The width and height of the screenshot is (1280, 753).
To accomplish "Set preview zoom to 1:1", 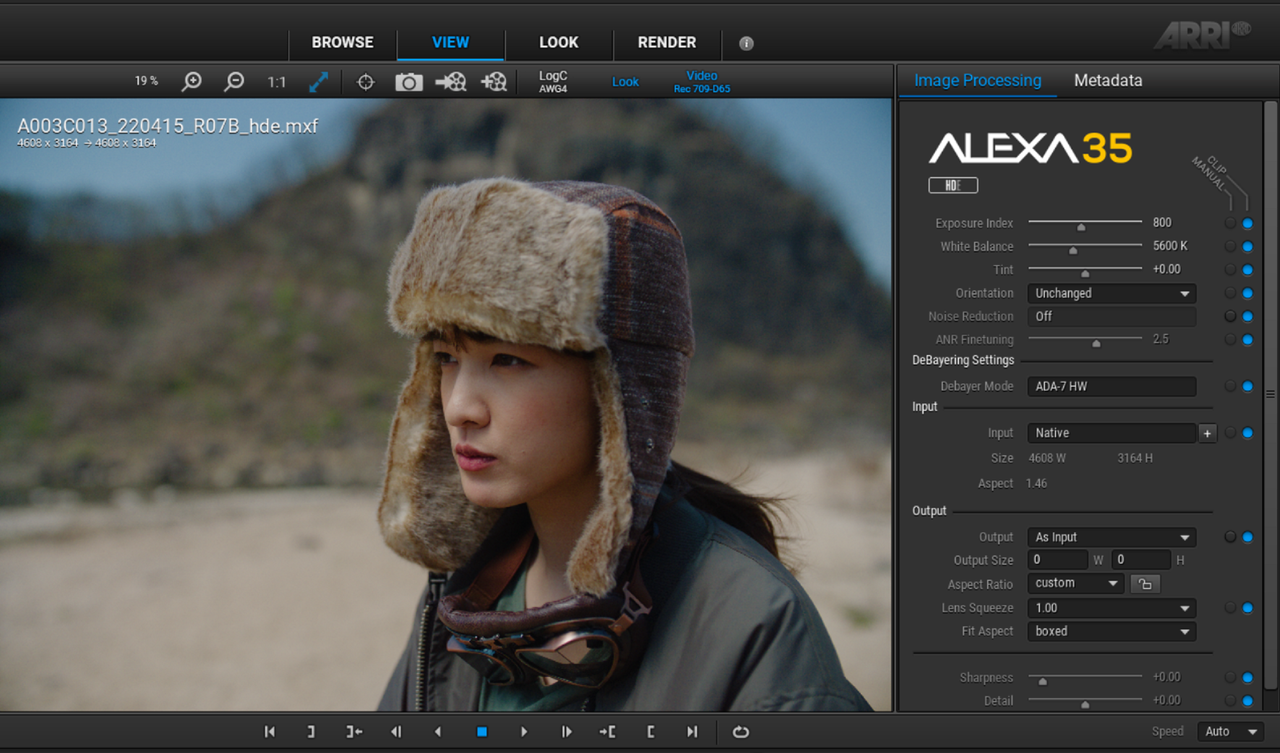I will click(277, 82).
